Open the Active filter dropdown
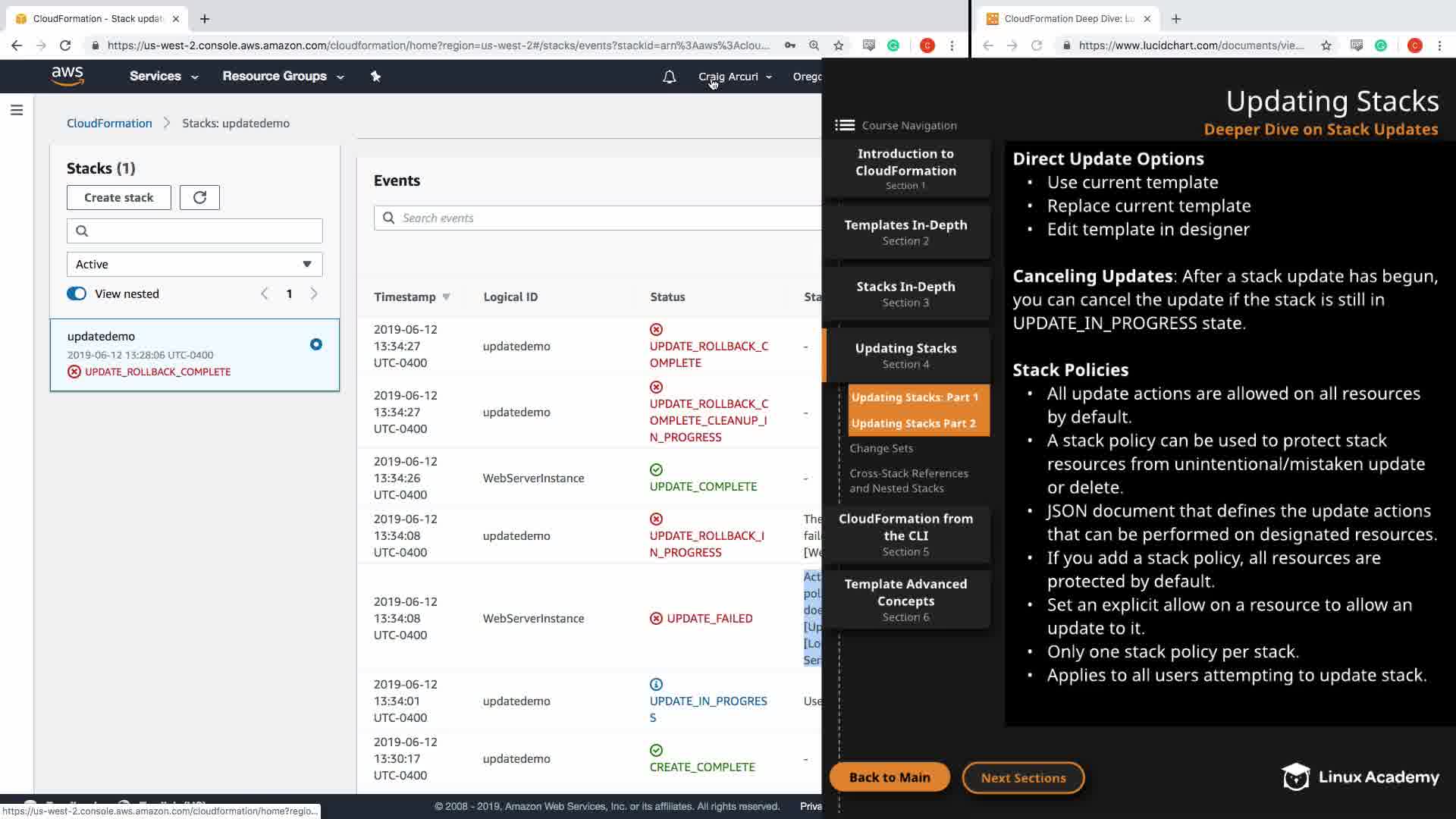 pyautogui.click(x=194, y=264)
